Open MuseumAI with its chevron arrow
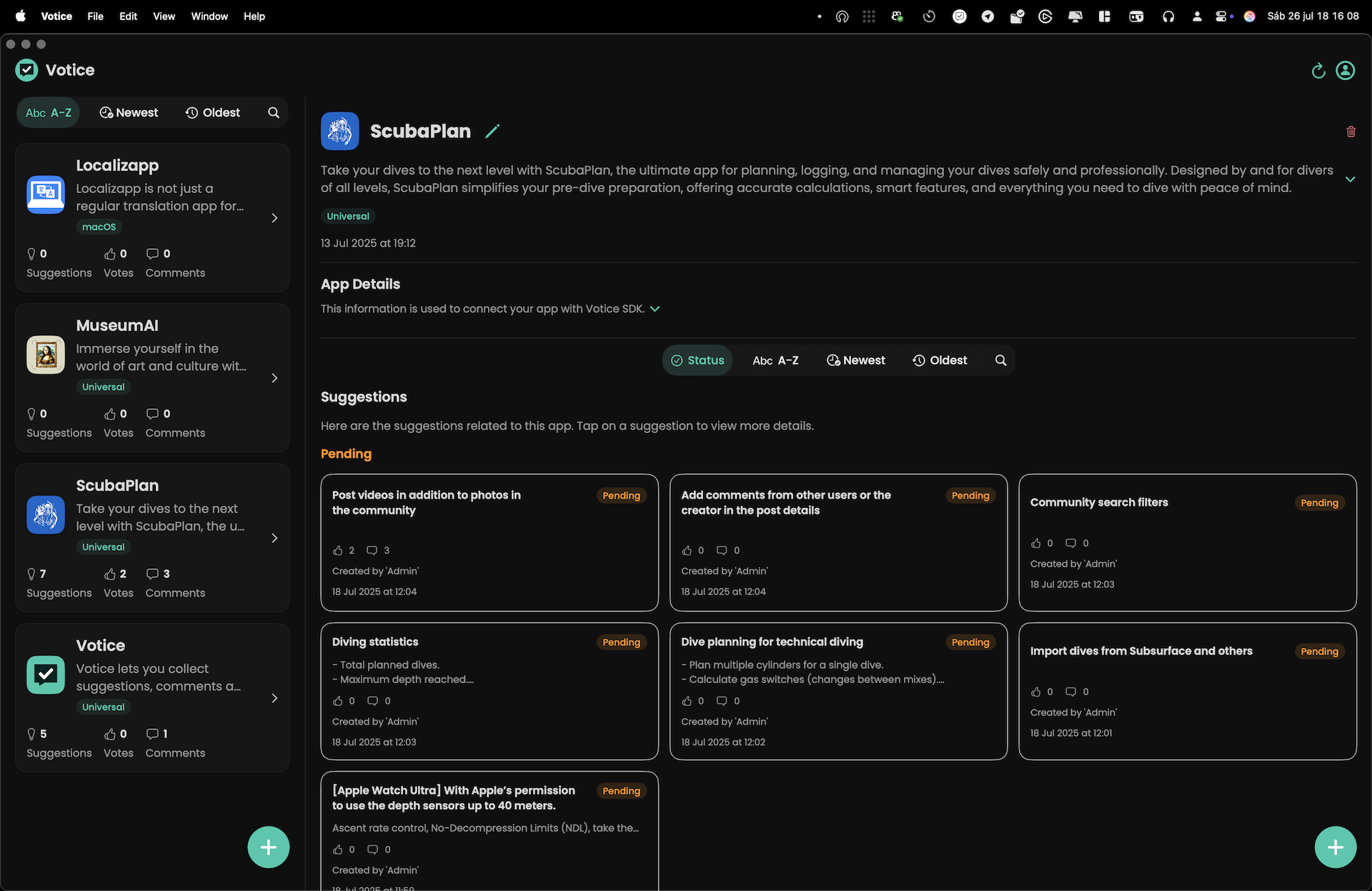Screen dimensions: 1372x891 (274, 378)
